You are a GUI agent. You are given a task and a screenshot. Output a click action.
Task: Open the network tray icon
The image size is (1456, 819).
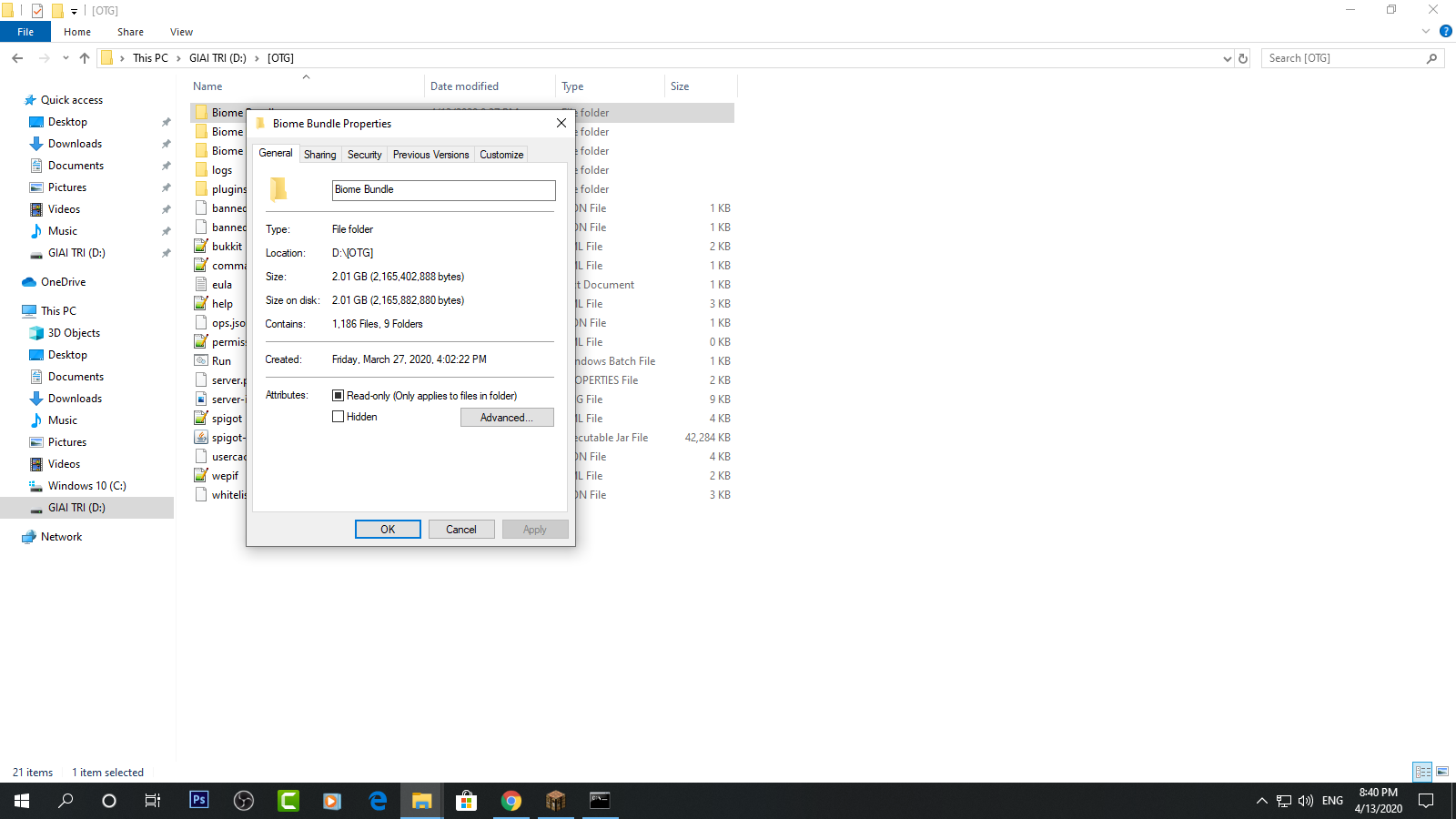[x=1284, y=801]
